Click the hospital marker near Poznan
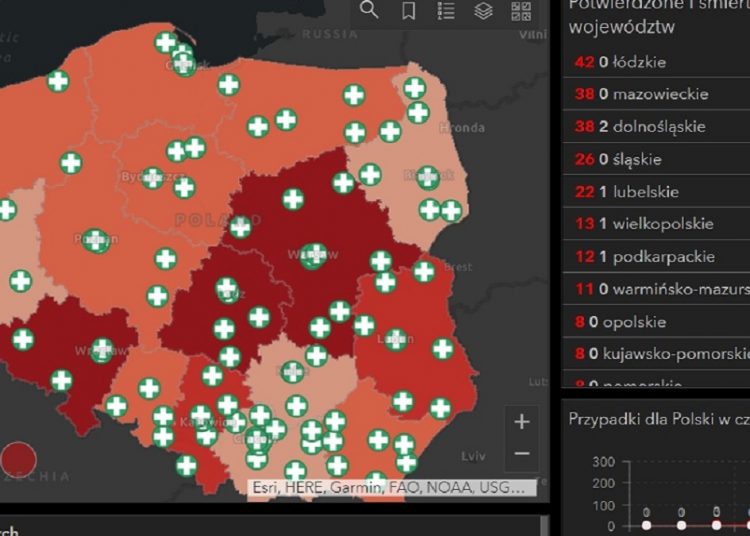 96,241
